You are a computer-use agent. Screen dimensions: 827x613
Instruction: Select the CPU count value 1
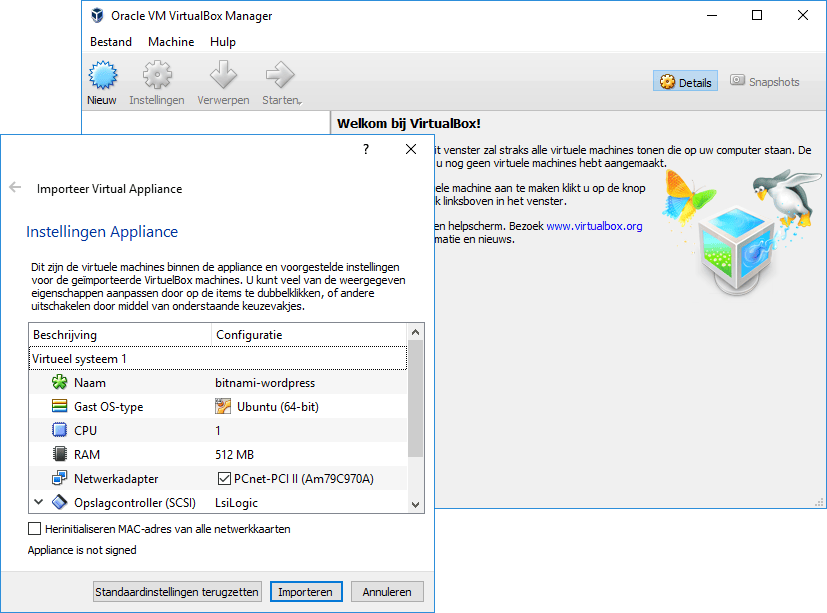tap(218, 430)
